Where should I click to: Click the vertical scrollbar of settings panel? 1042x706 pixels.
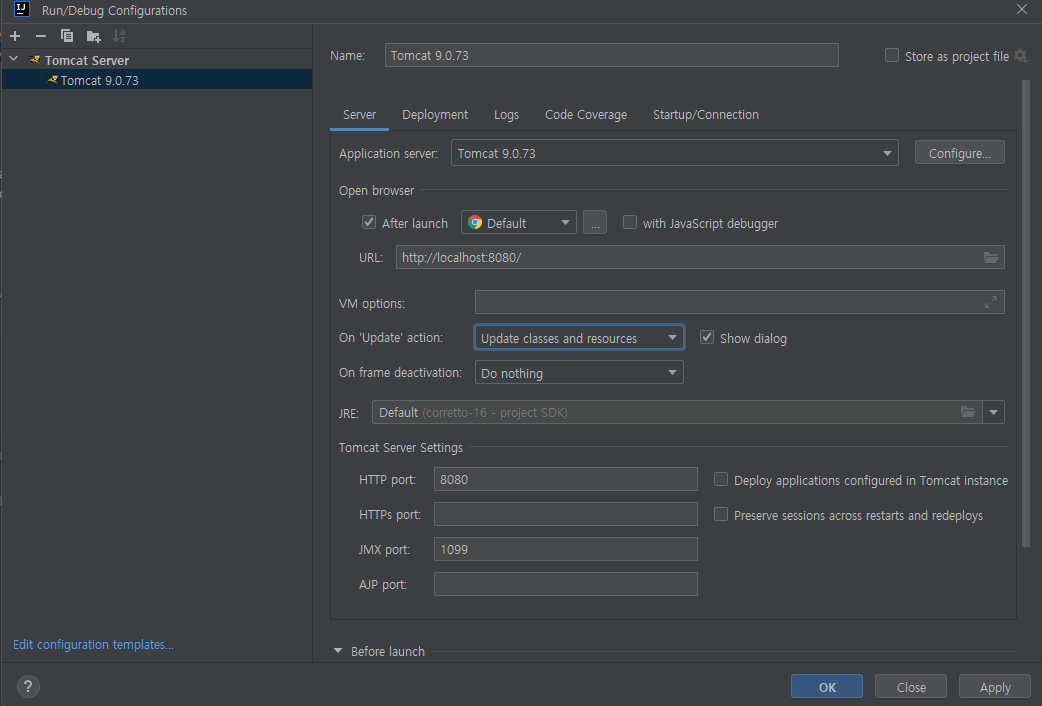click(x=1025, y=312)
